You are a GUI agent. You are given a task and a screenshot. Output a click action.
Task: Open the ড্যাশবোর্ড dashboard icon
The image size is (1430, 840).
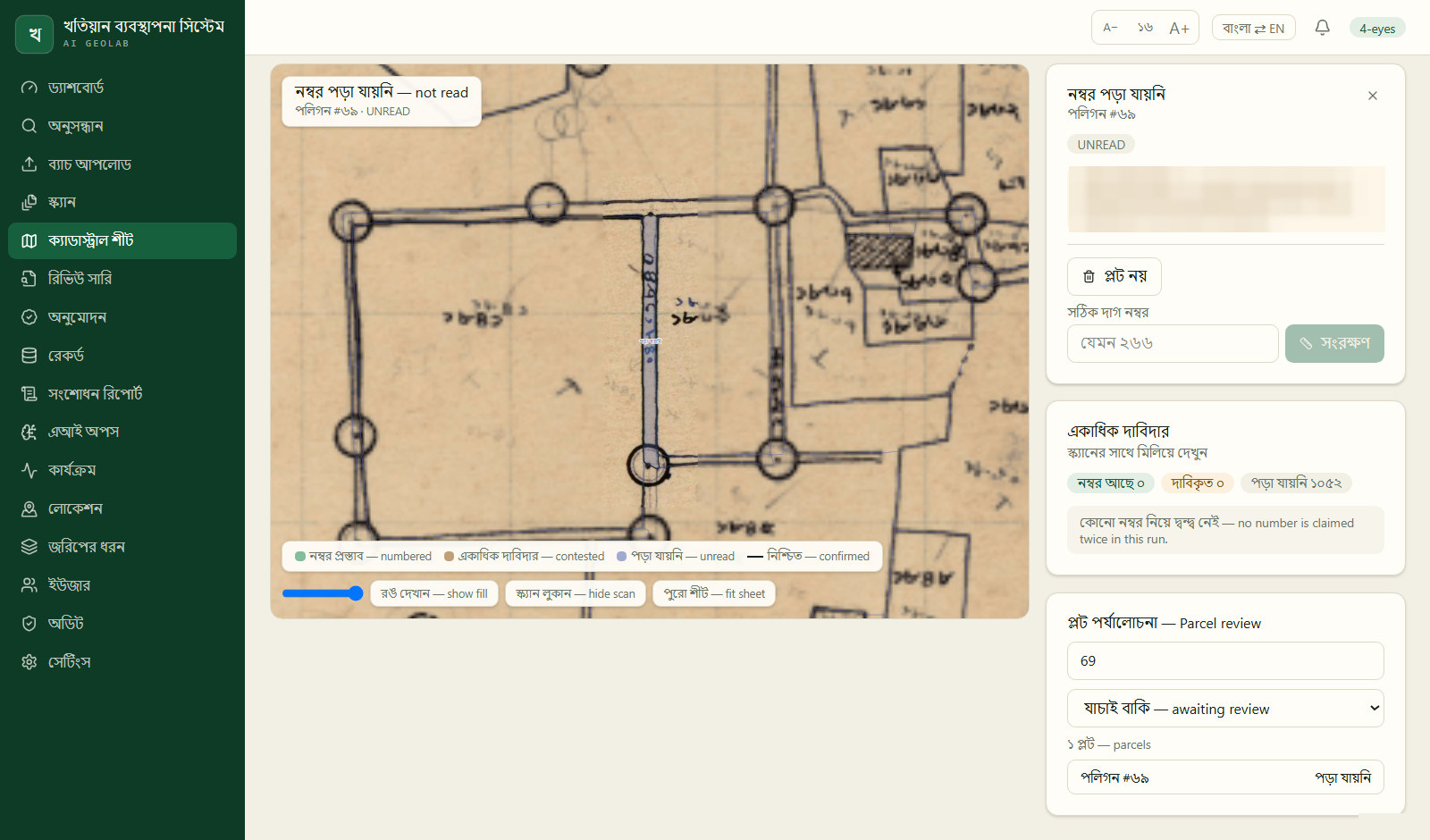click(29, 88)
